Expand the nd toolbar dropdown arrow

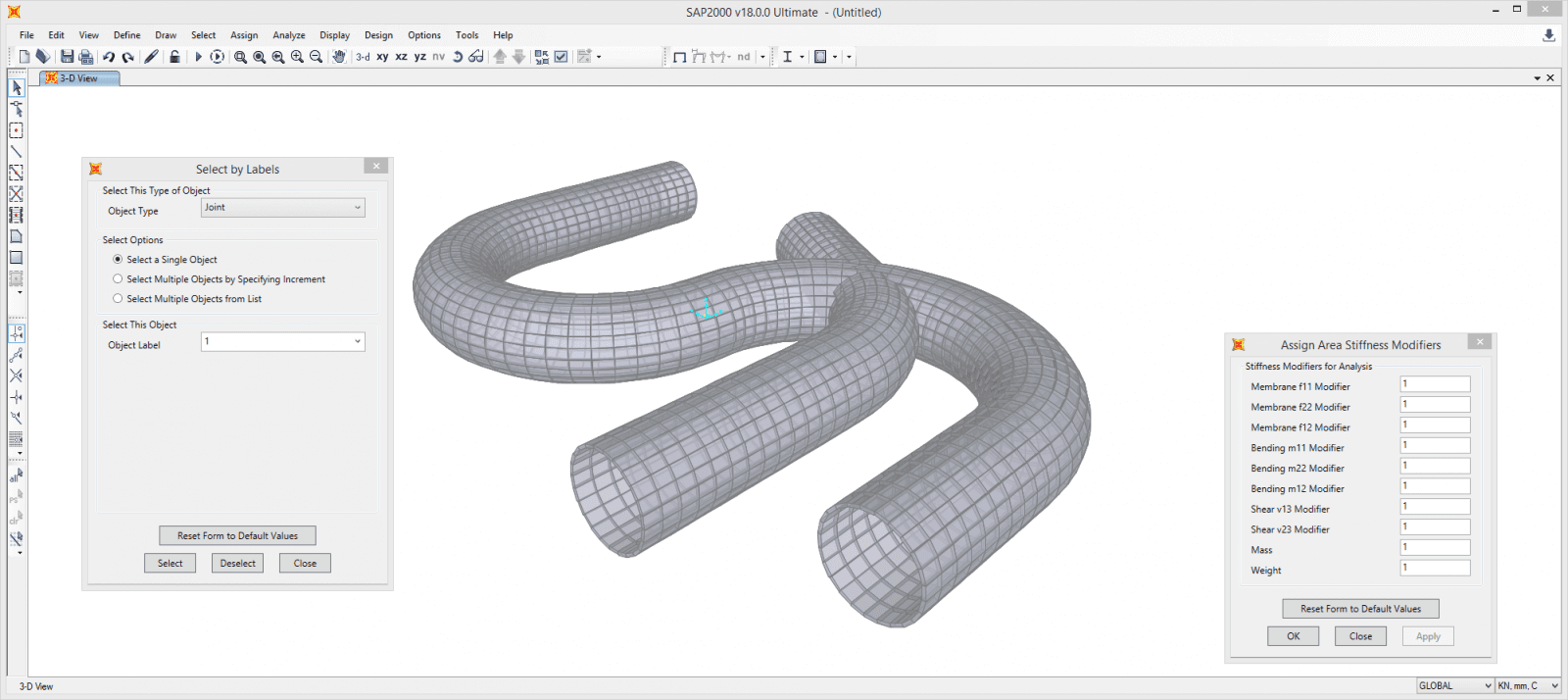[x=762, y=57]
